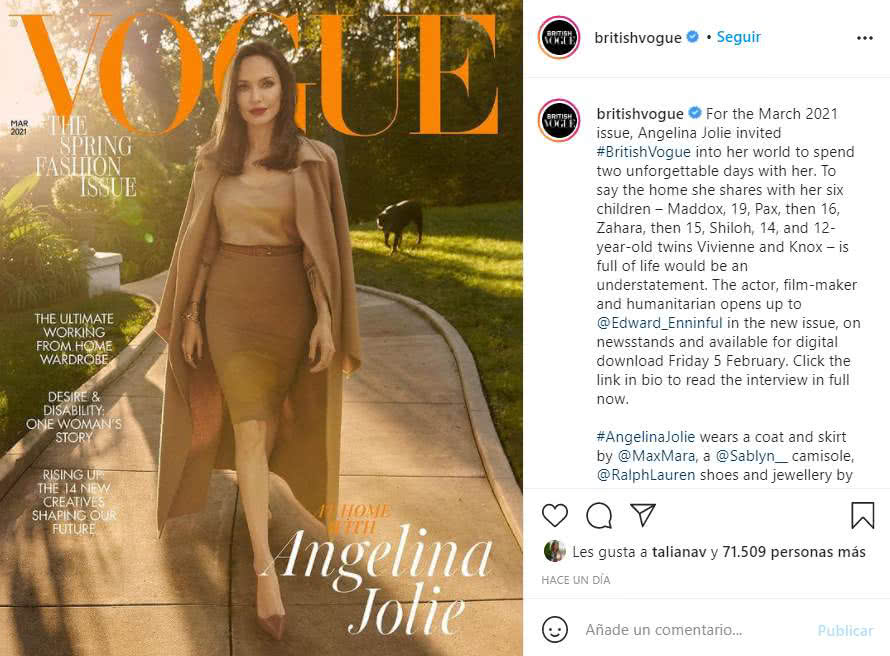Open the #AngelinaJolie hashtag link
Viewport: 890px width, 656px height.
click(x=645, y=437)
